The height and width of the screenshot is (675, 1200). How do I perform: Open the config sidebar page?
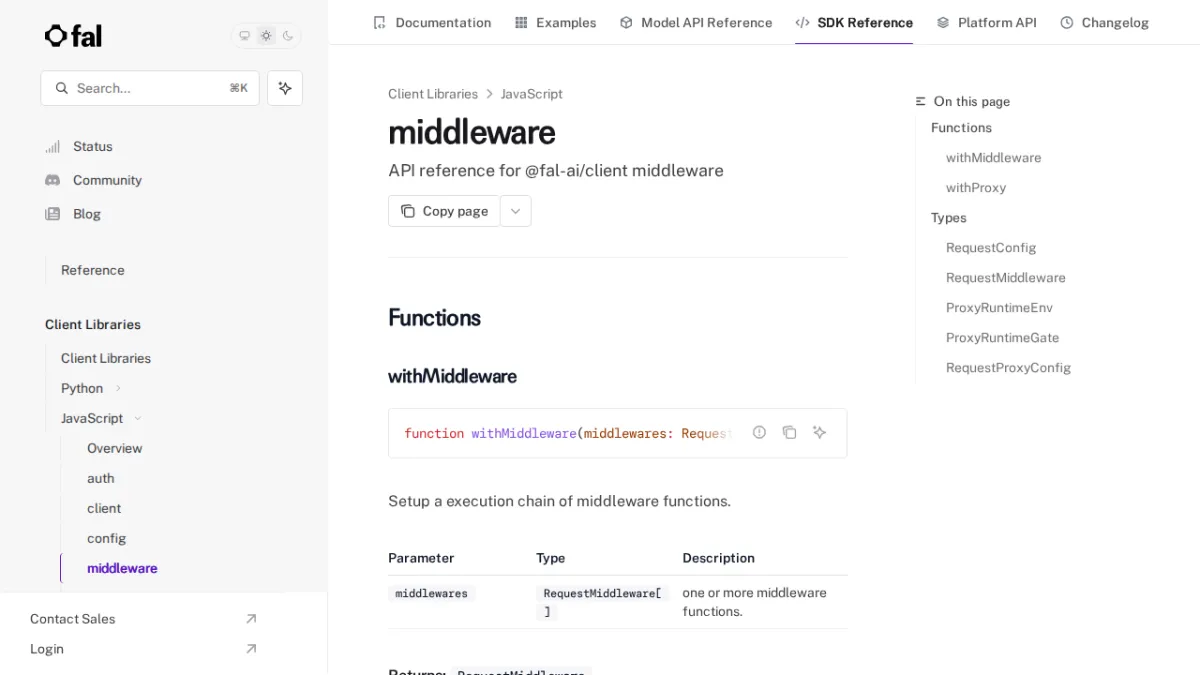(107, 538)
